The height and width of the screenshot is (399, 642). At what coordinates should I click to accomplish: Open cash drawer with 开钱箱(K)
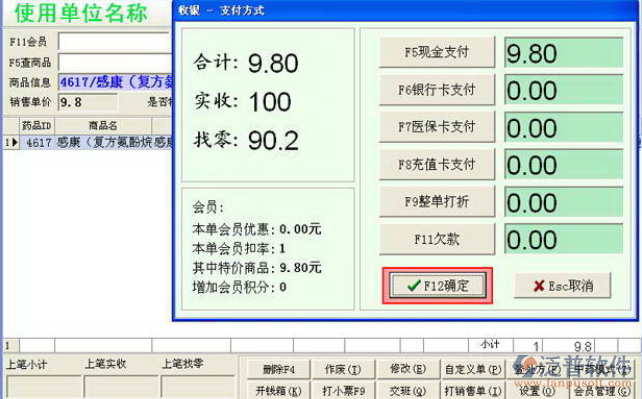pos(278,391)
